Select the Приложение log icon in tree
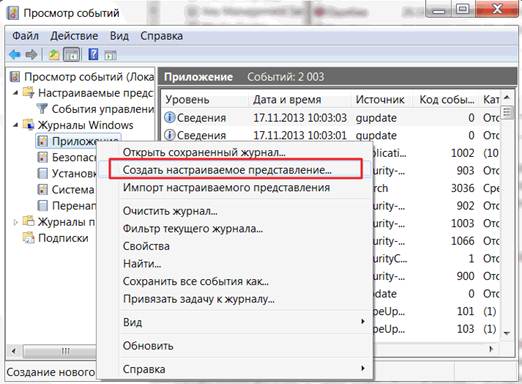 [x=42, y=141]
